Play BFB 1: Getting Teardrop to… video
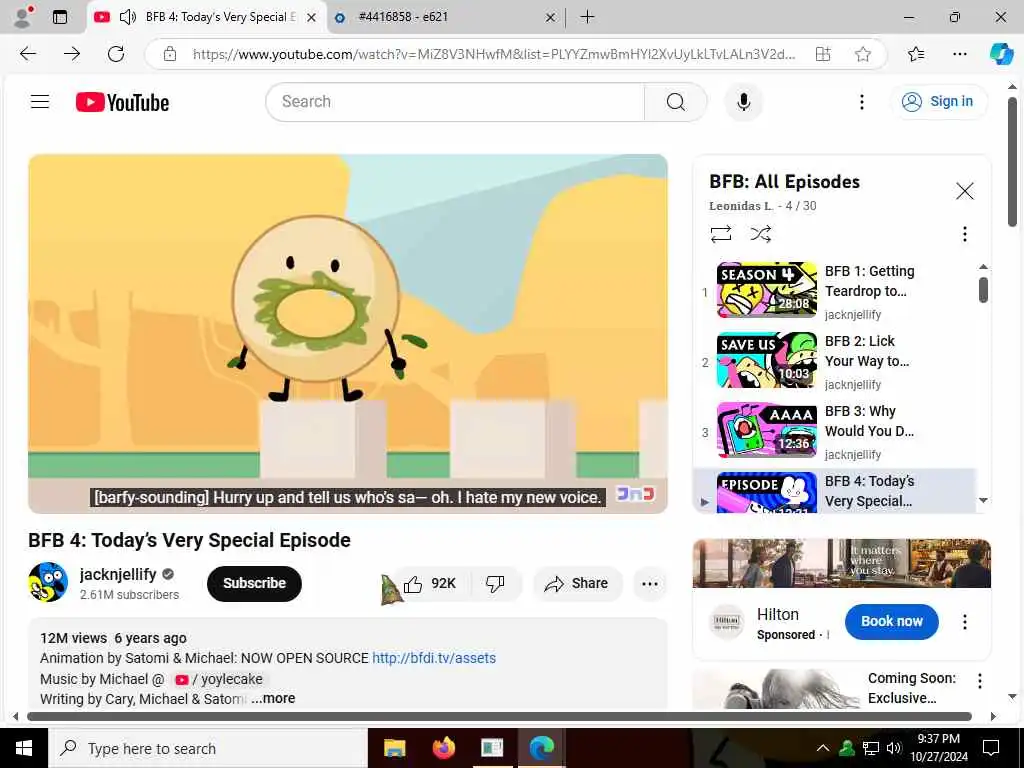This screenshot has width=1024, height=768. (835, 291)
